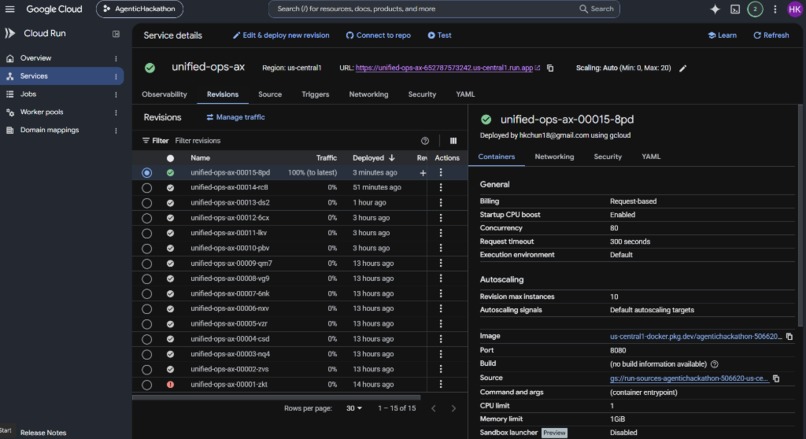
Task: Open actions menu for unified-ops-ax-00001-zkt
Action: tap(441, 385)
